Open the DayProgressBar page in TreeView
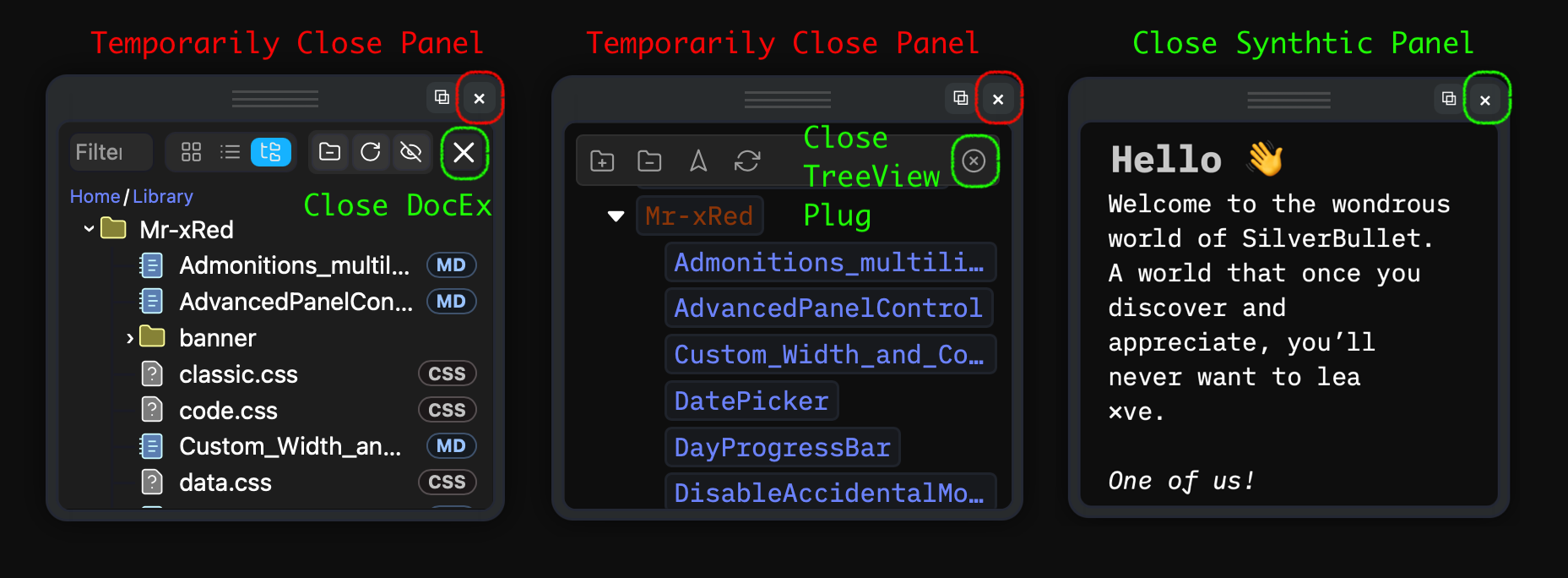The width and height of the screenshot is (1568, 578). pos(782,447)
